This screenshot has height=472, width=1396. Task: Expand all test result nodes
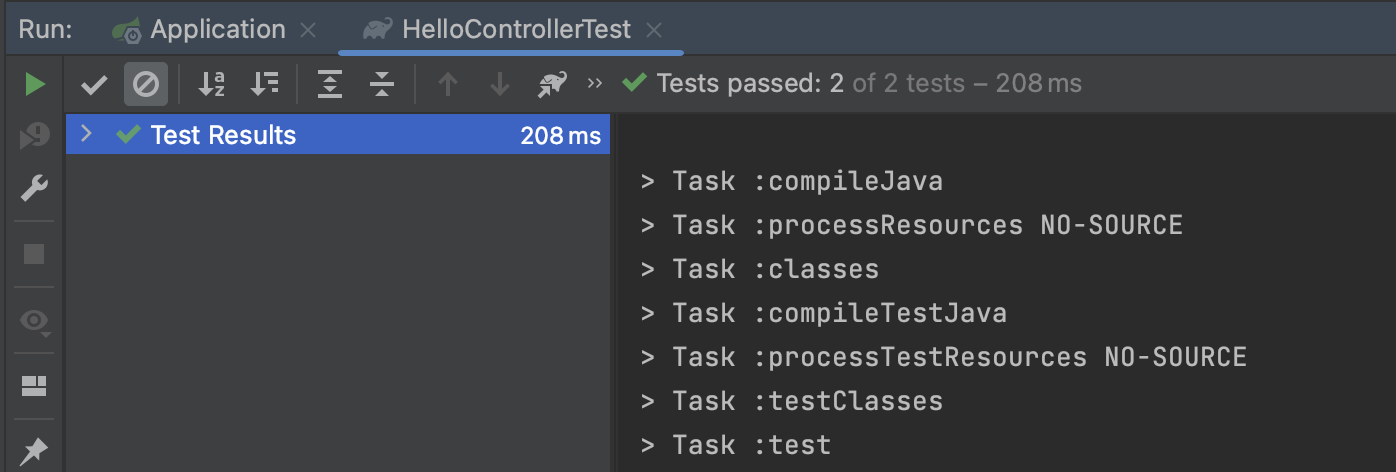(329, 85)
